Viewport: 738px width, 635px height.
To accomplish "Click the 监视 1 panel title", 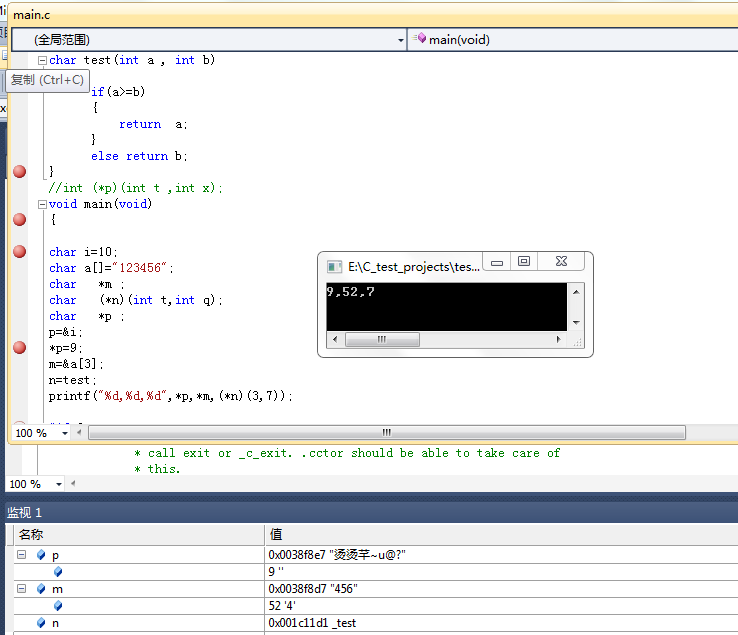I will coord(24,513).
